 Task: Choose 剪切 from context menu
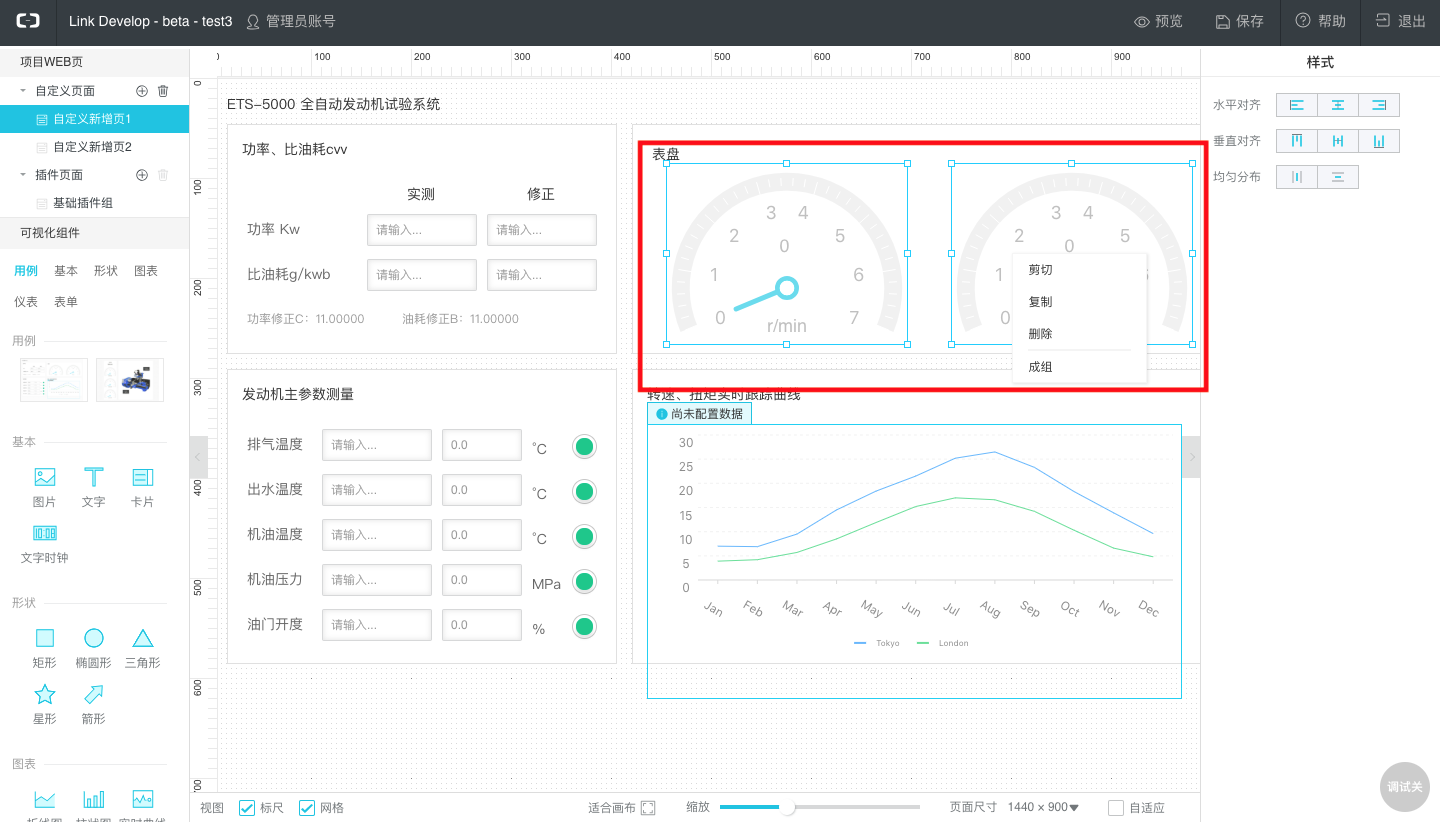coord(1079,270)
